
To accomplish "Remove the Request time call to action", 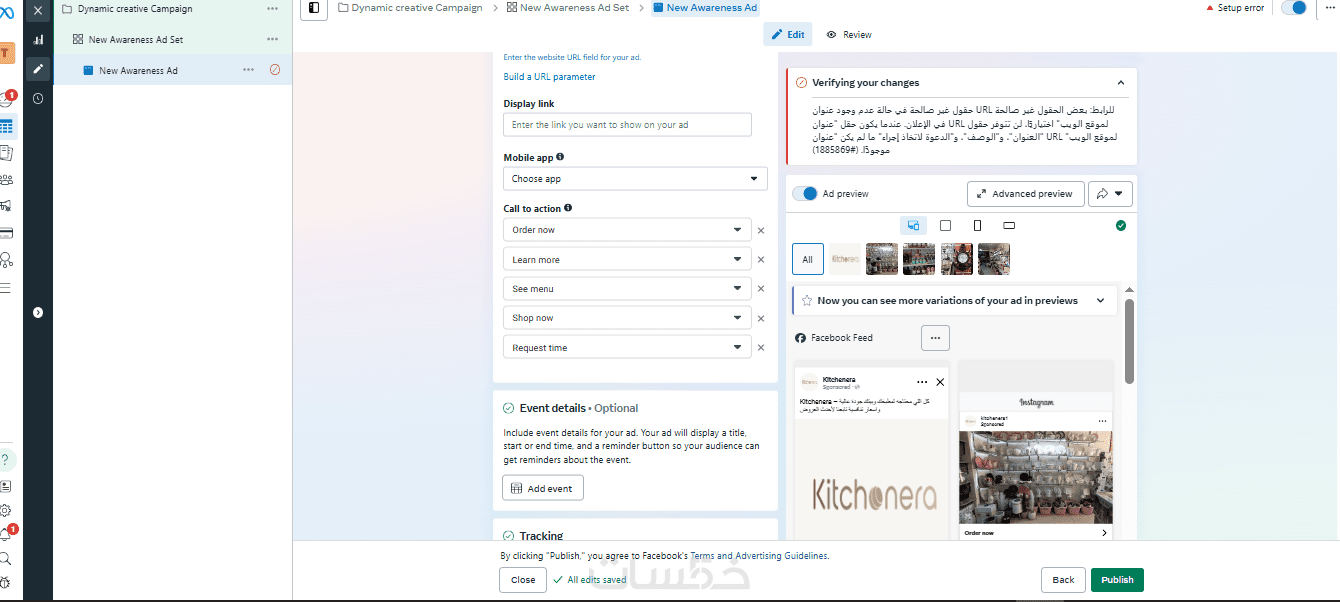I will pyautogui.click(x=761, y=348).
